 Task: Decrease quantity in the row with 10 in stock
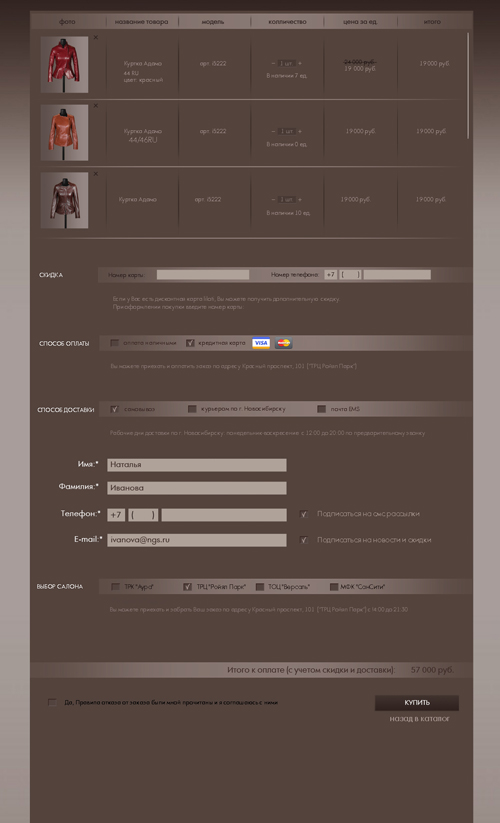[x=273, y=199]
